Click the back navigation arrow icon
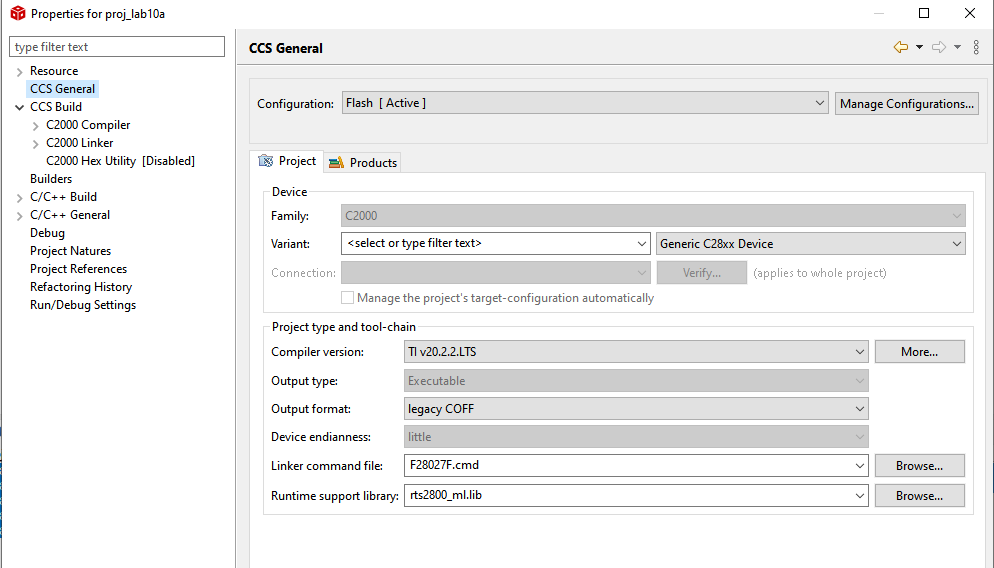Viewport: 994px width, 568px height. click(x=900, y=48)
